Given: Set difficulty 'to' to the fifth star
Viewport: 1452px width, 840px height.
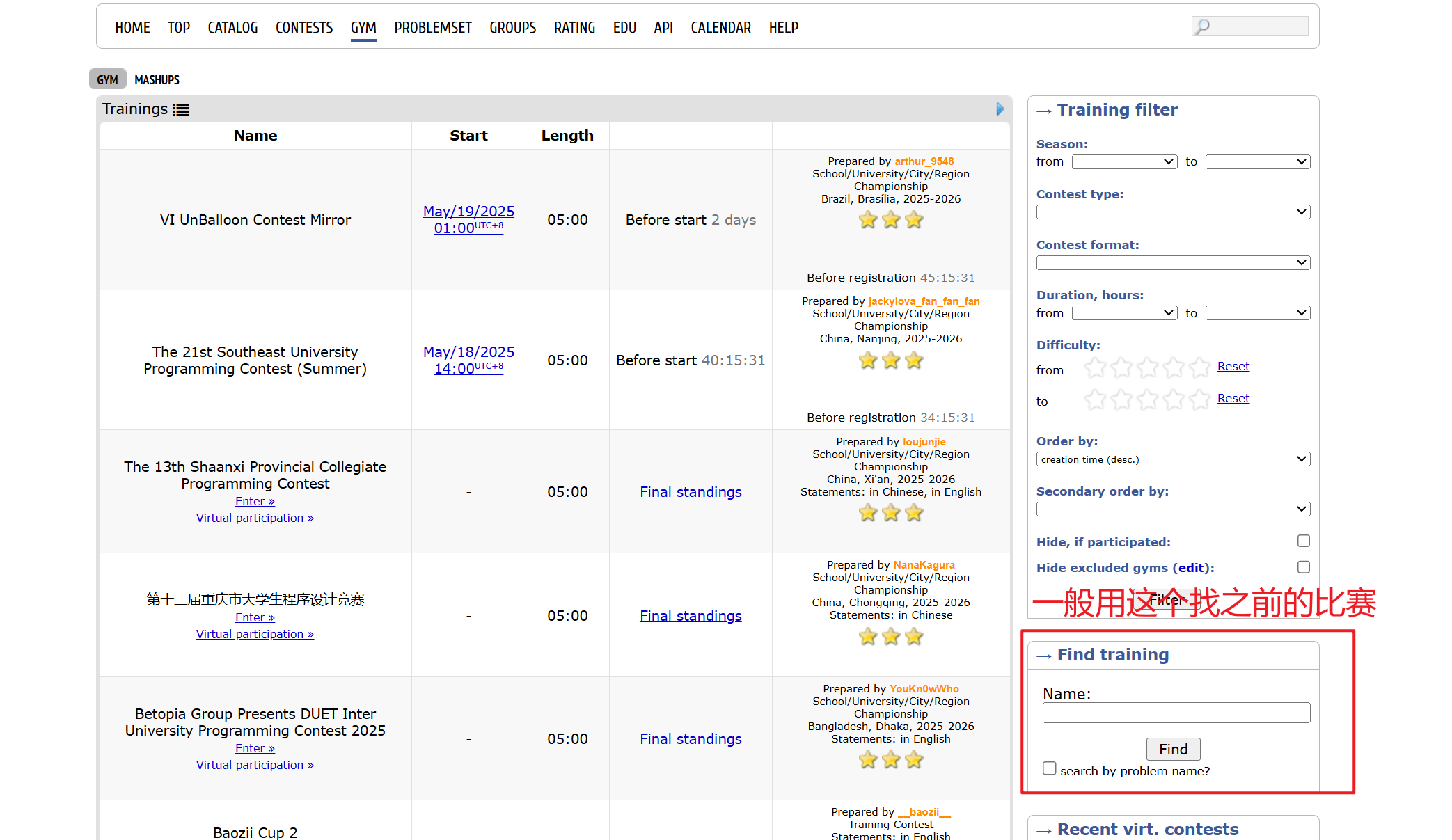Looking at the screenshot, I should click(1199, 399).
